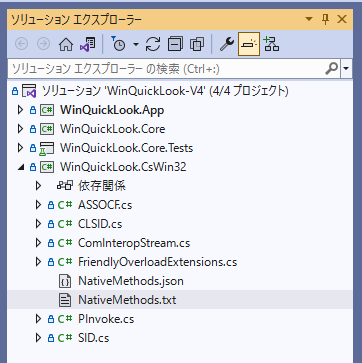Click the C# icon of WinQuickLook.App

[47, 110]
